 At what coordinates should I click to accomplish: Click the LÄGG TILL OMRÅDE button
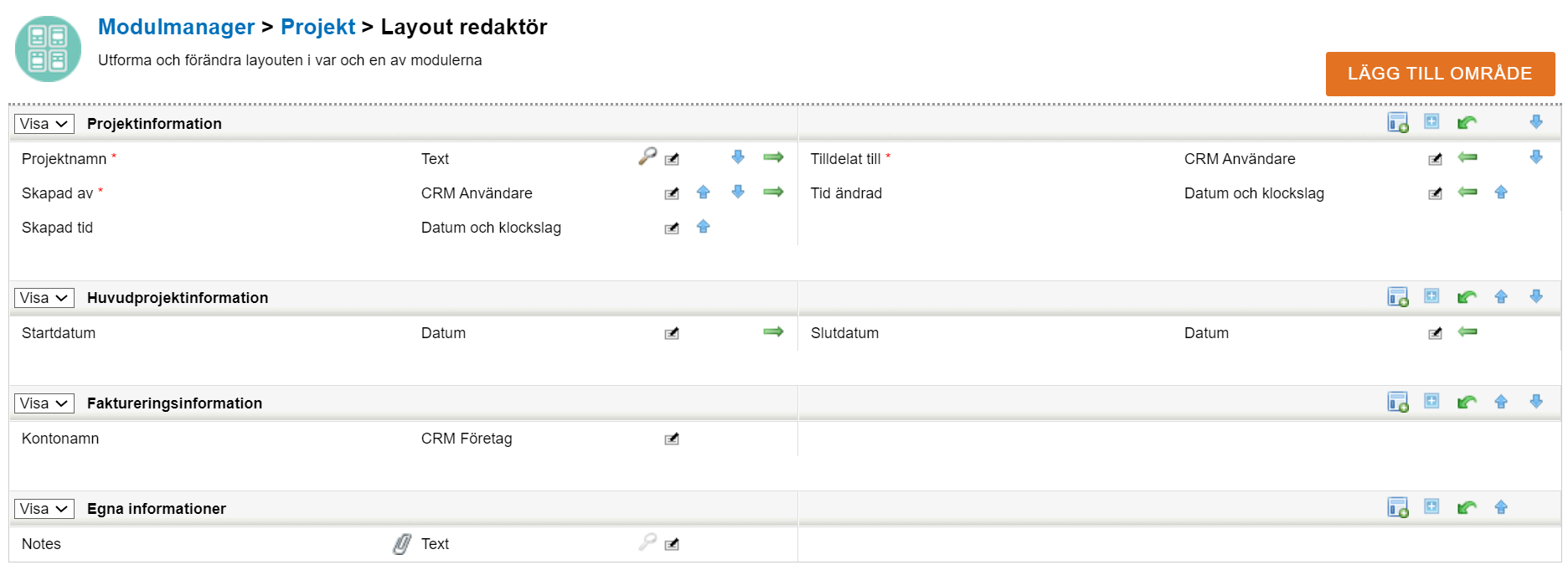tap(1439, 74)
